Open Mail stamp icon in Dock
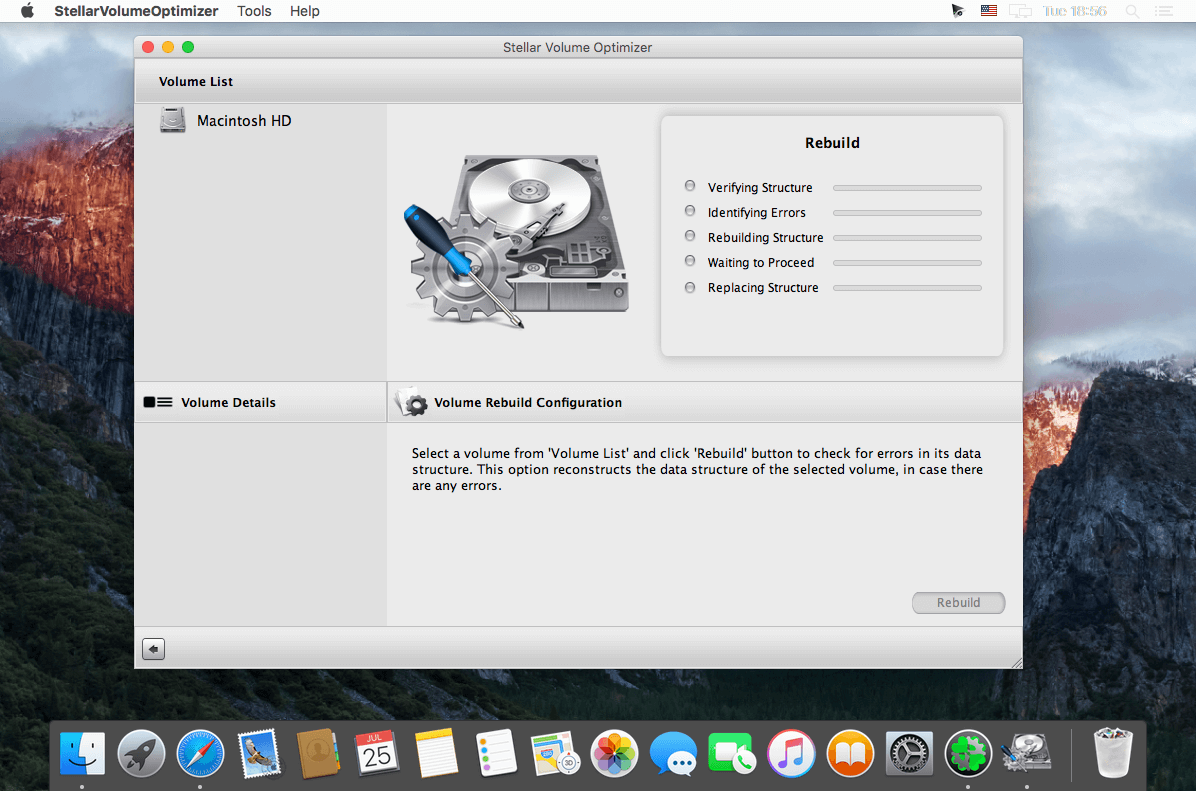 coord(259,754)
